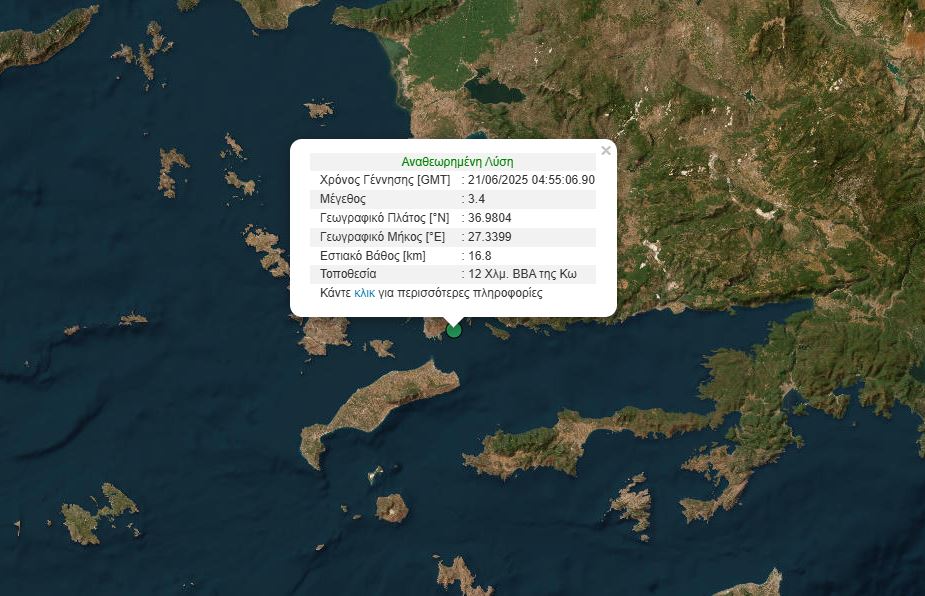Click the 'Αναθεωρημένη Λύση' popup header
925x596 pixels.
(x=457, y=161)
